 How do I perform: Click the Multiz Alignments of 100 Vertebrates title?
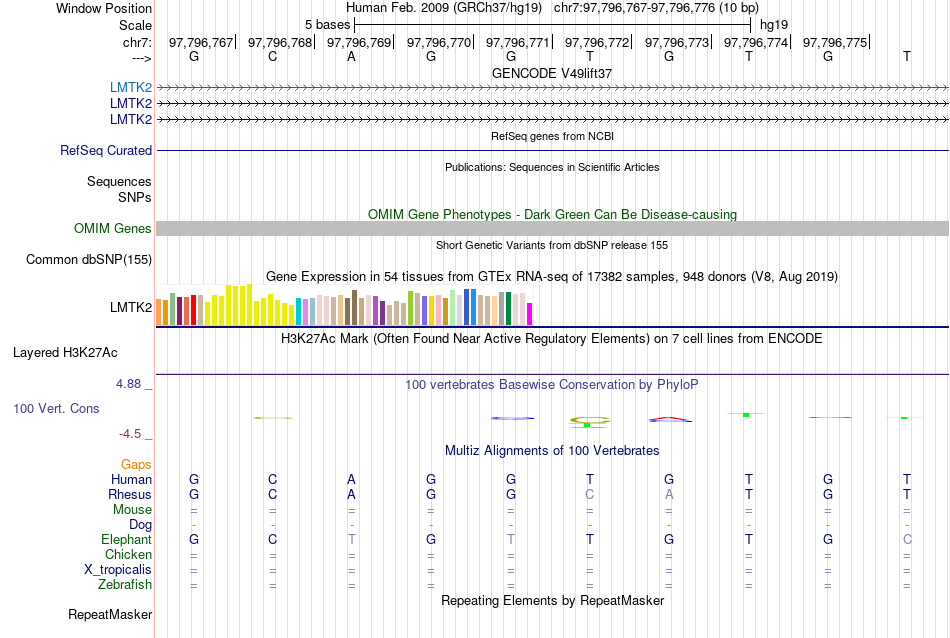pos(552,451)
